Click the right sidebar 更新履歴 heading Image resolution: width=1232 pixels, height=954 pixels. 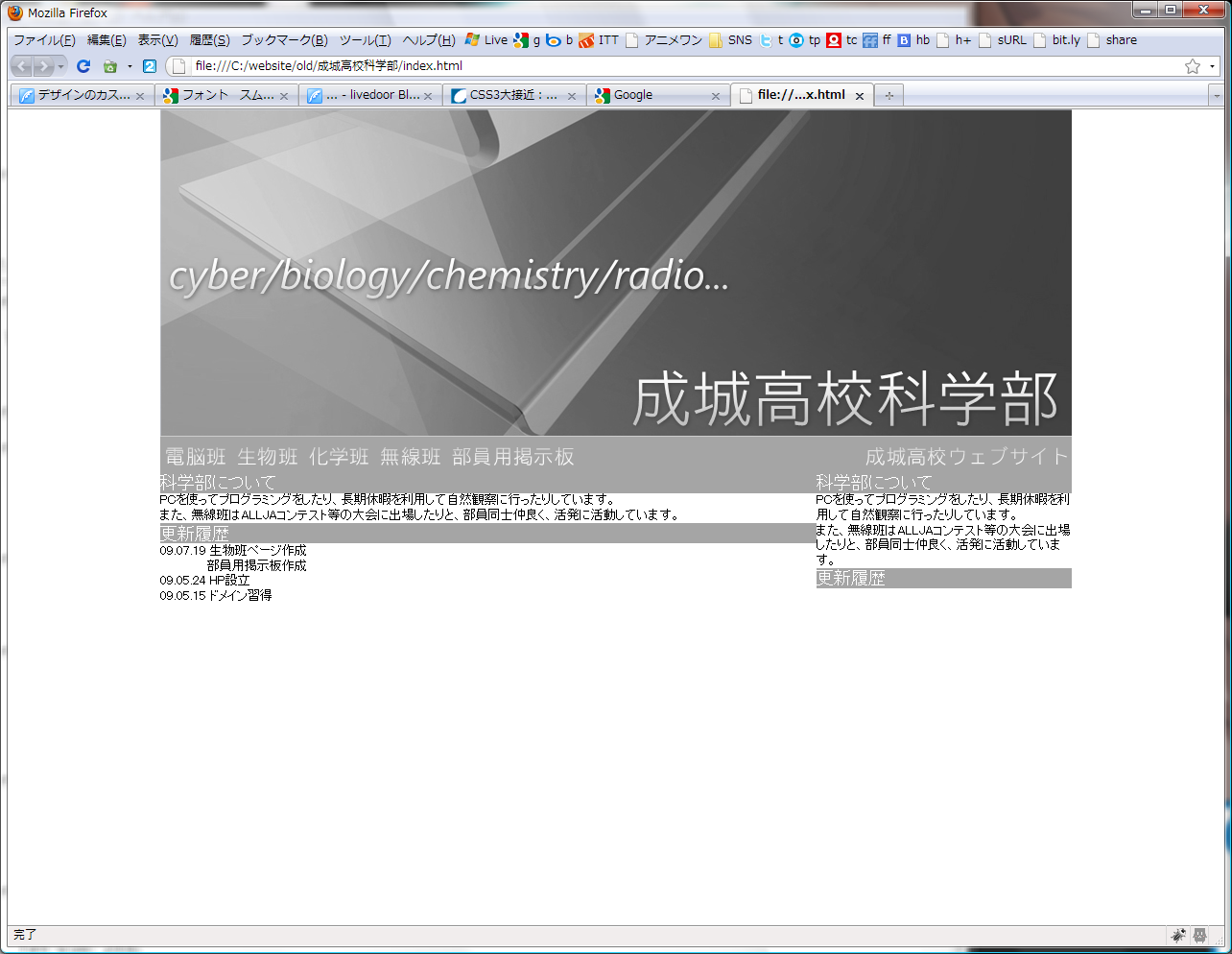point(851,578)
